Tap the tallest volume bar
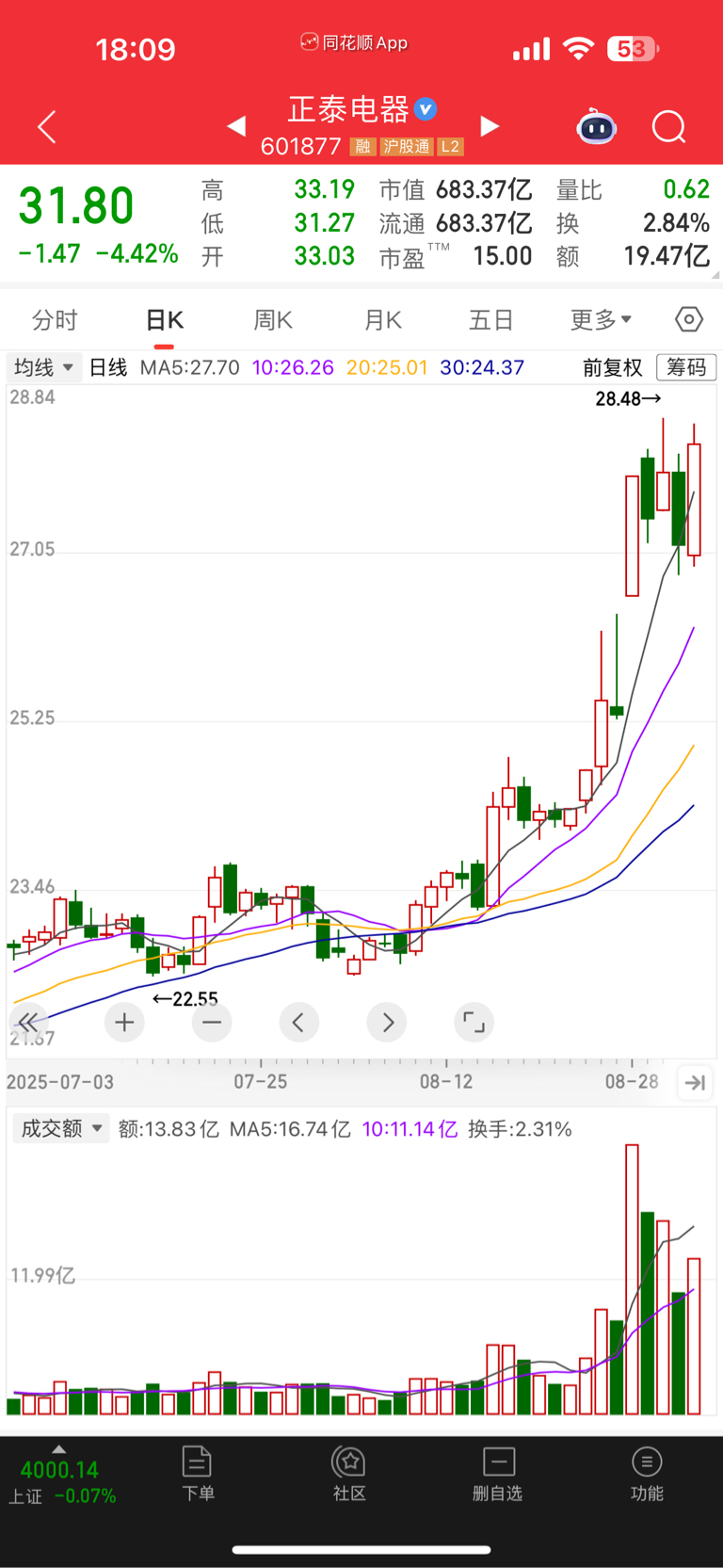Viewport: 723px width, 1568px height. pos(632,1279)
